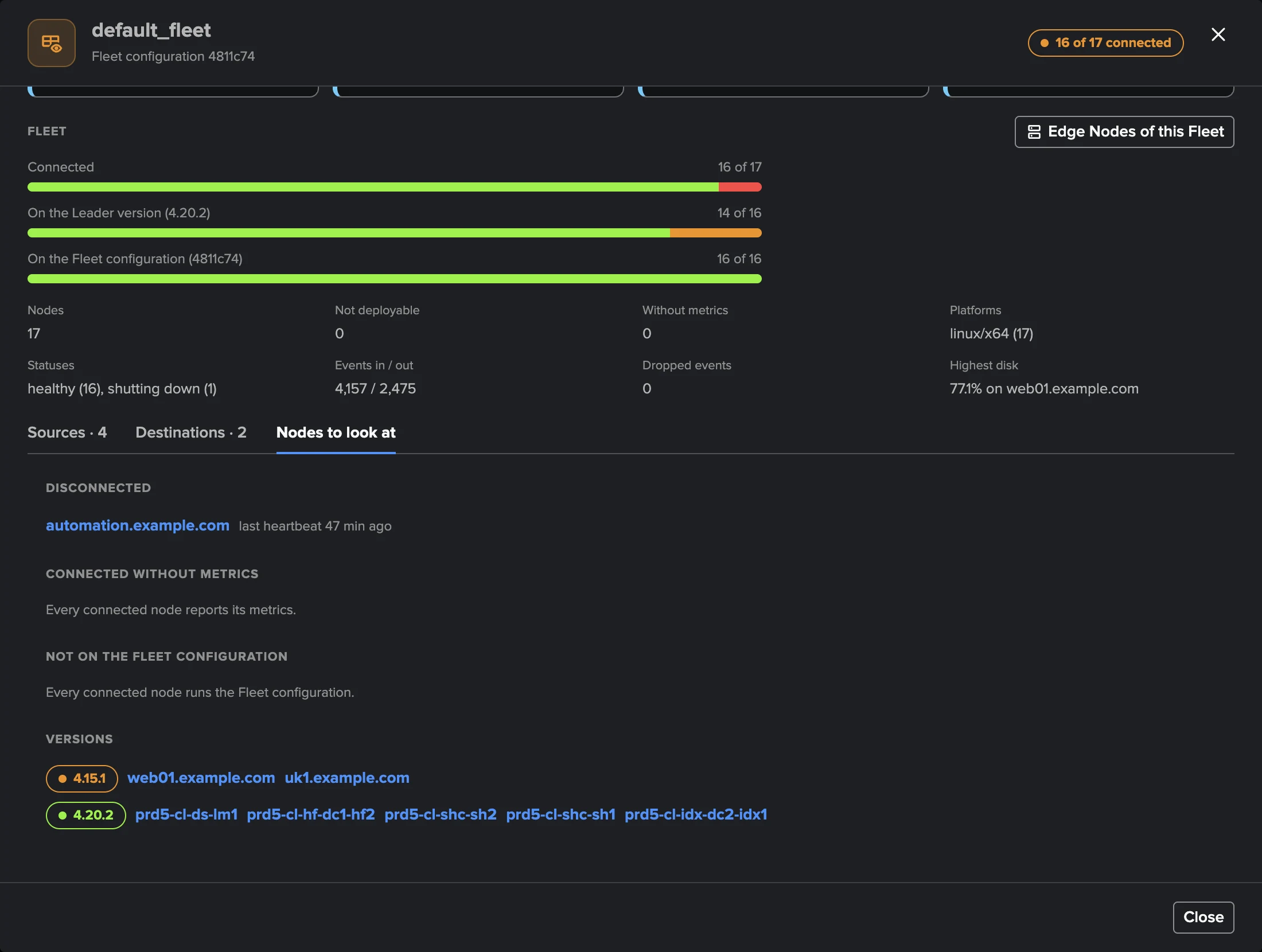Click the 4.15.1 version badge
Image resolution: width=1262 pixels, height=952 pixels.
[x=82, y=778]
